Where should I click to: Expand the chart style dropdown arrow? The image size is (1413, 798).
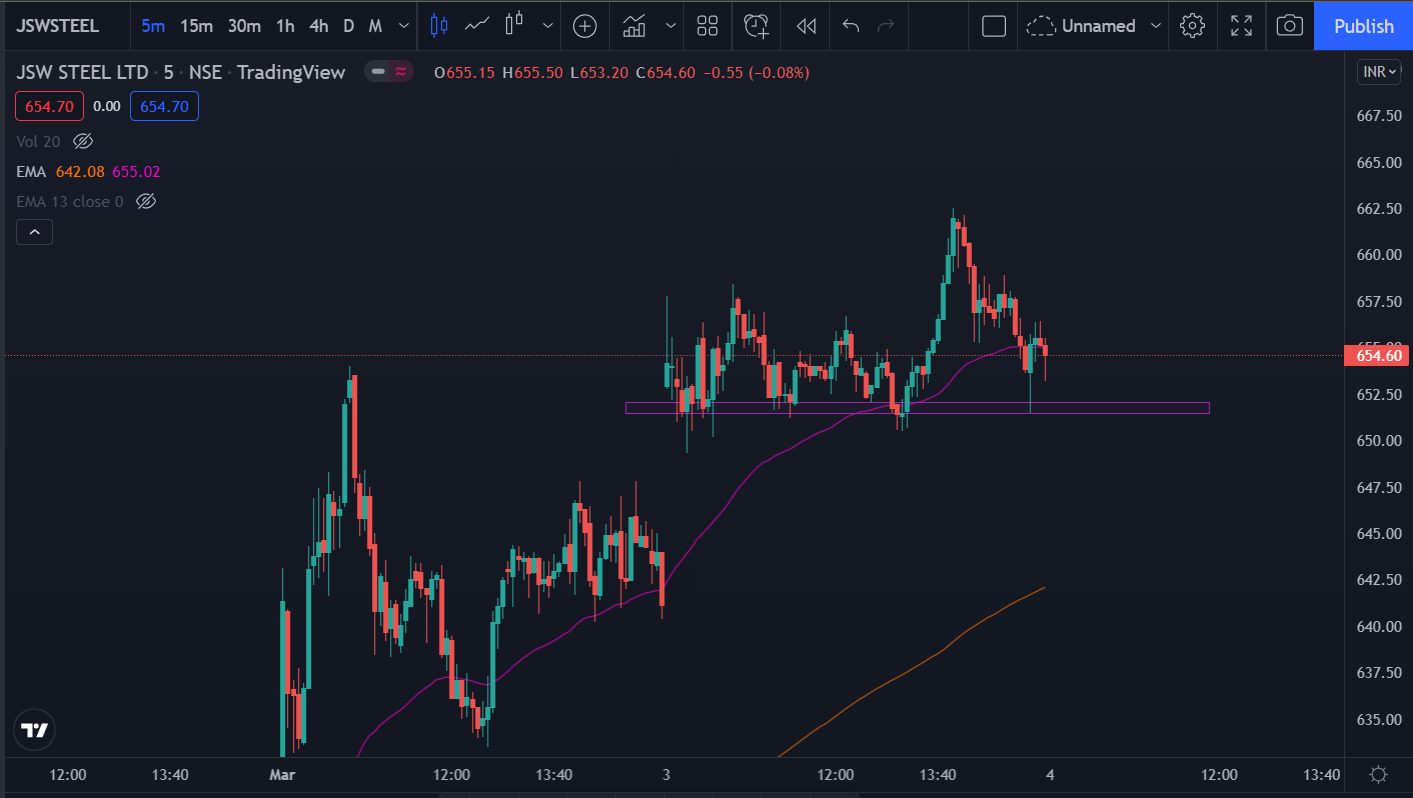(x=547, y=26)
